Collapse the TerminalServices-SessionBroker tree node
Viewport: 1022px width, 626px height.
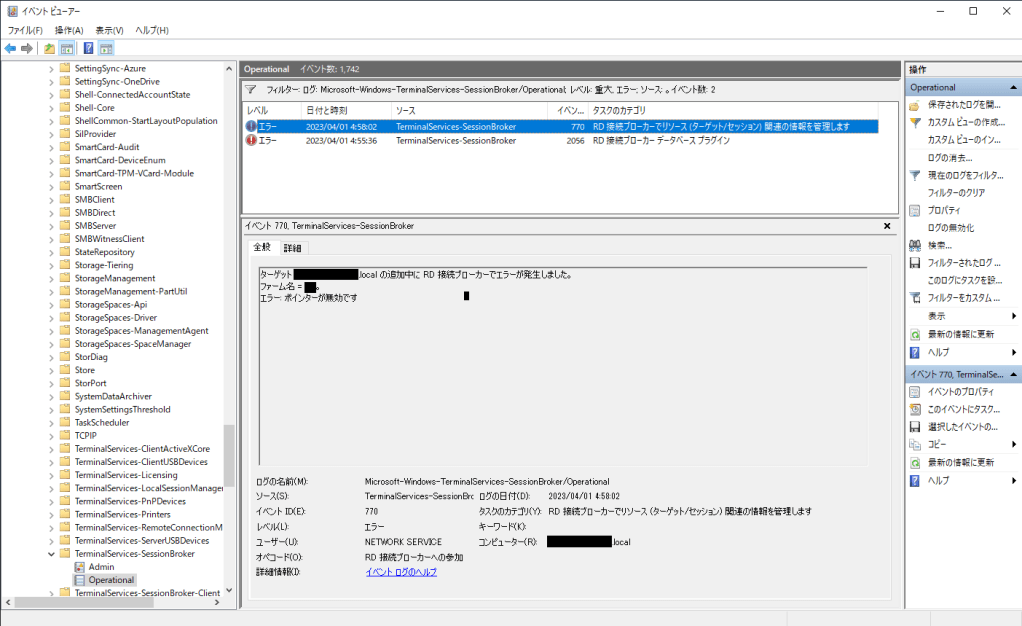[x=52, y=554]
